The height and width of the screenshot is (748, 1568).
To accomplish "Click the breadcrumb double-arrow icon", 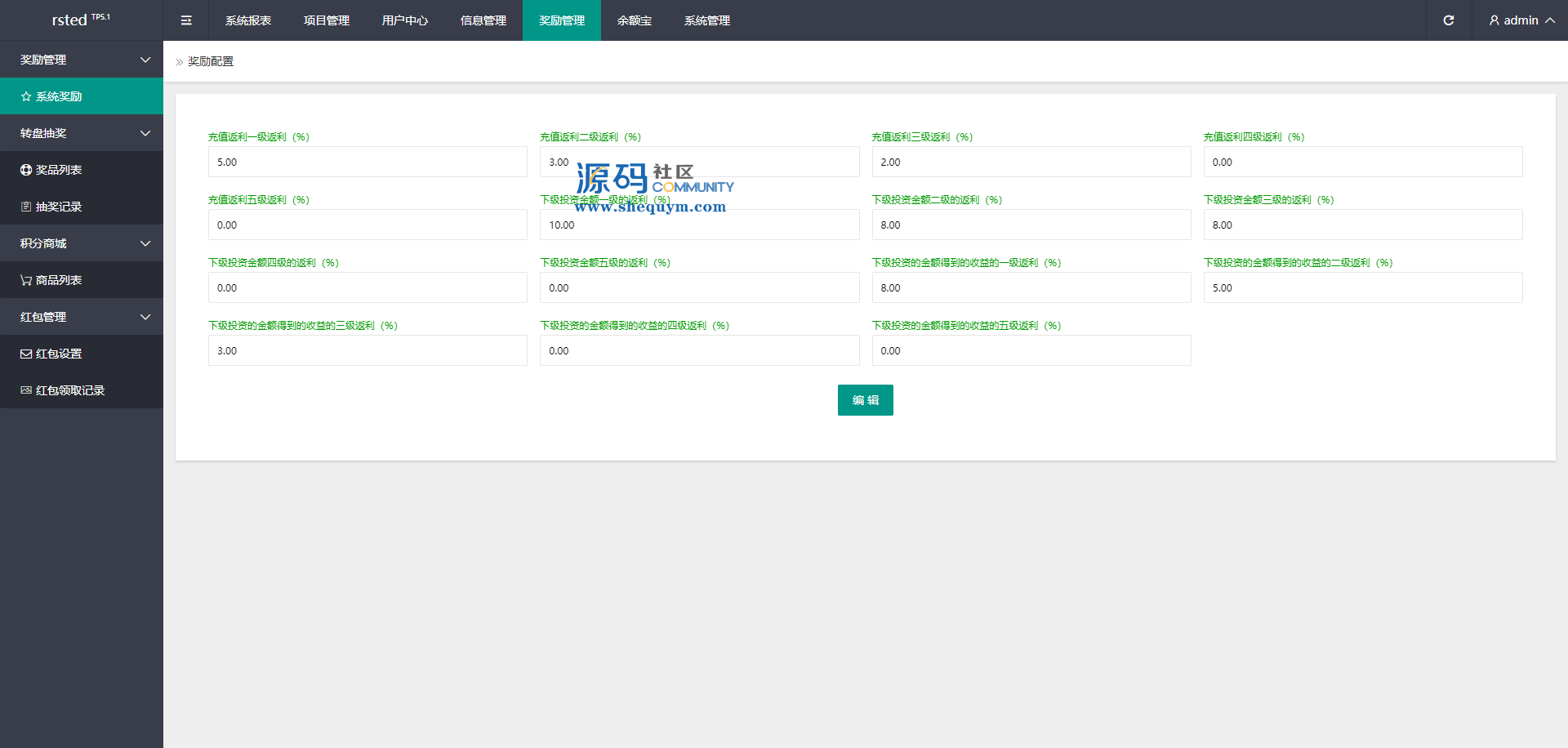I will [x=180, y=62].
